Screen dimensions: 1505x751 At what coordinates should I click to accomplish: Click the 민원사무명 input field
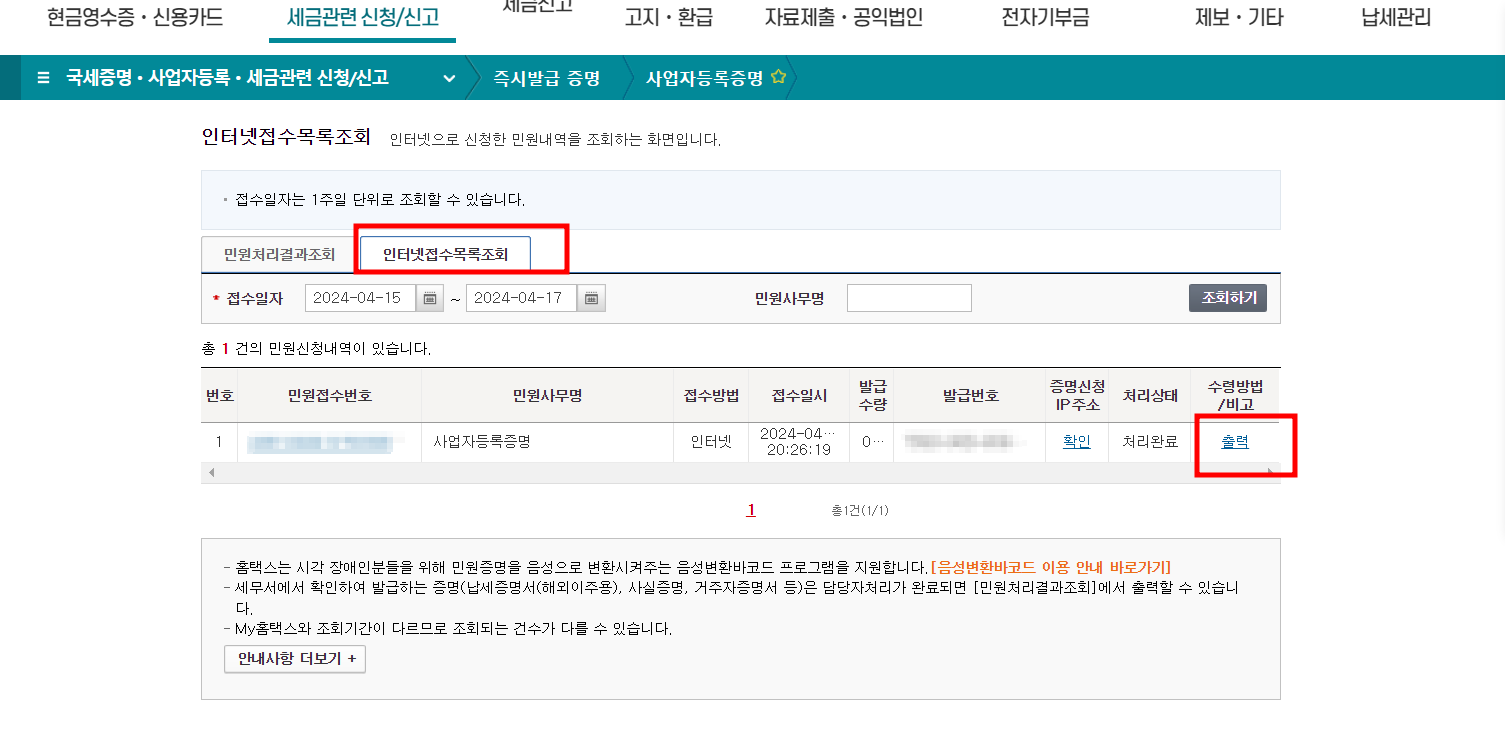[908, 297]
